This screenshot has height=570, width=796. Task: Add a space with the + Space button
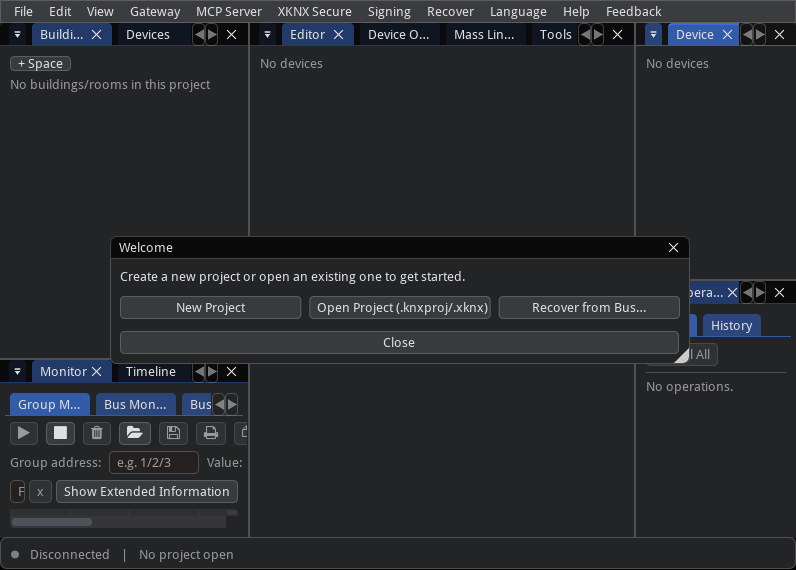(40, 63)
